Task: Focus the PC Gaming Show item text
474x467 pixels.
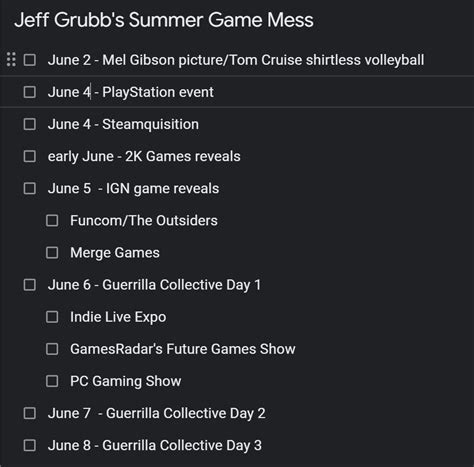Action: point(126,381)
